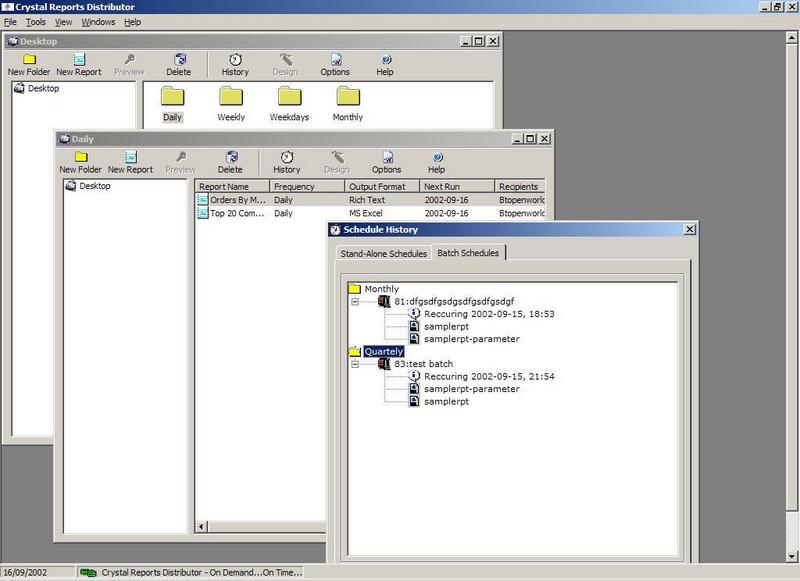Open Help in the Desktop window toolbar
The width and height of the screenshot is (800, 581).
pyautogui.click(x=385, y=65)
